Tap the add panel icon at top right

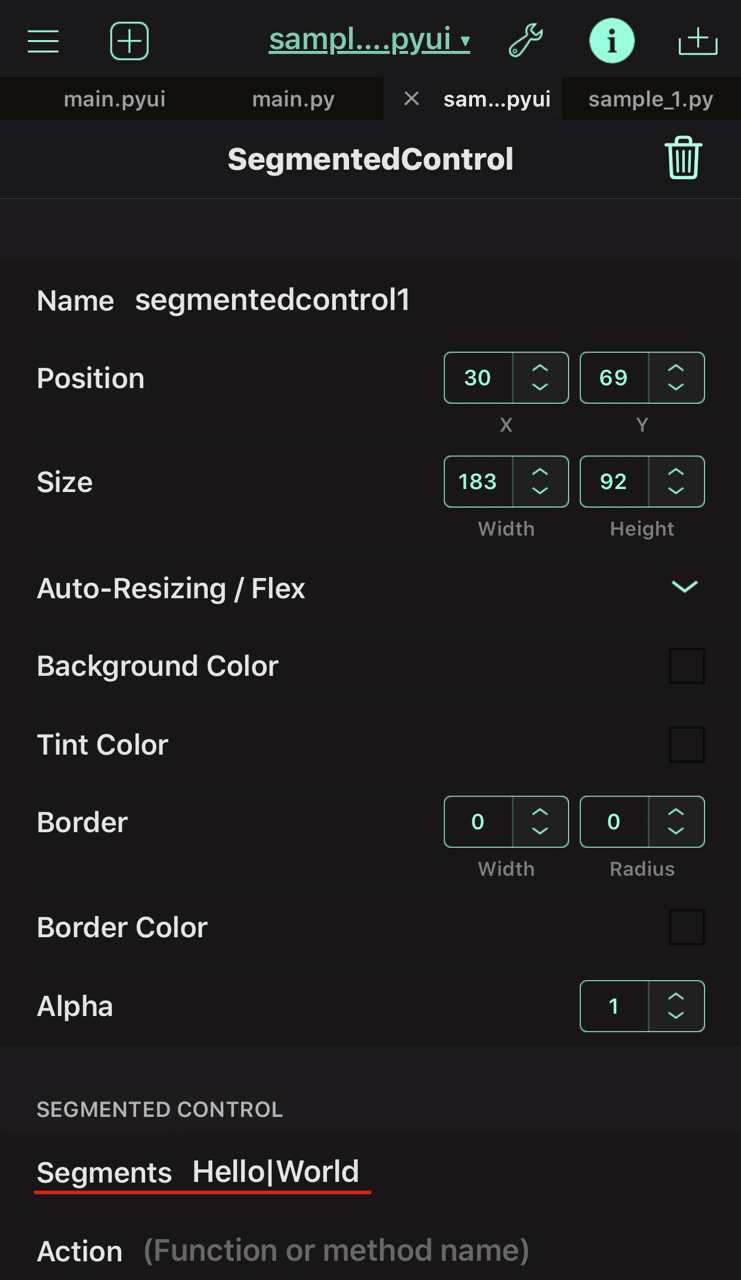[x=697, y=41]
